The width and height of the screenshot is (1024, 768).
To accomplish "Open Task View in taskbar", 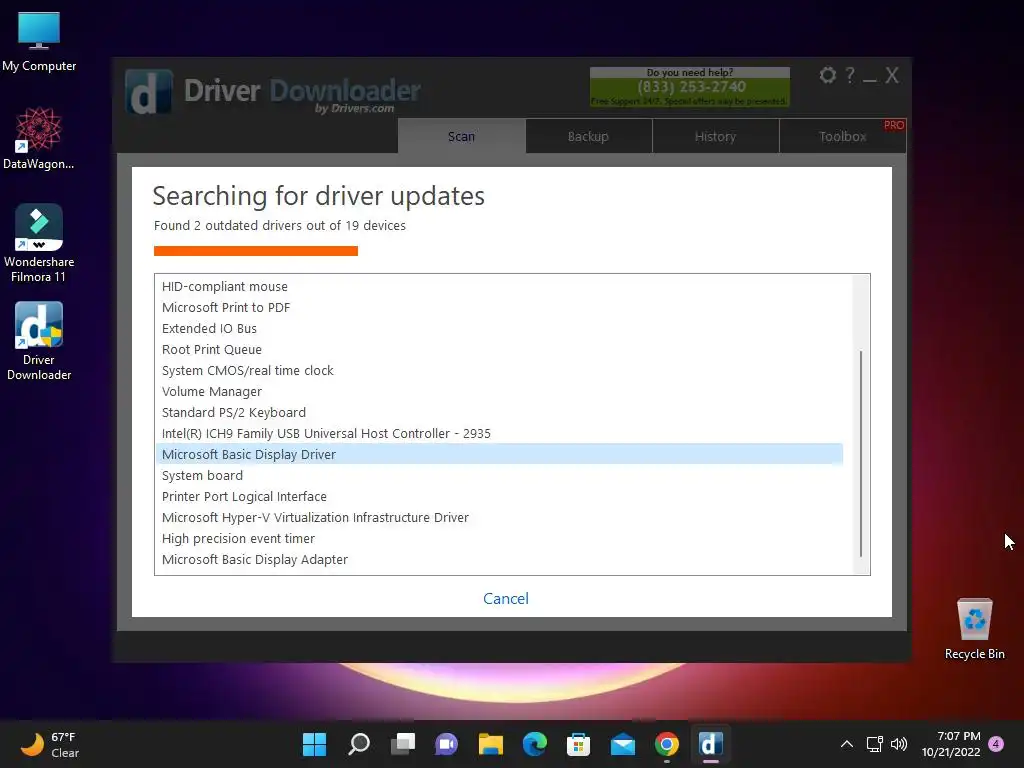I will [403, 744].
